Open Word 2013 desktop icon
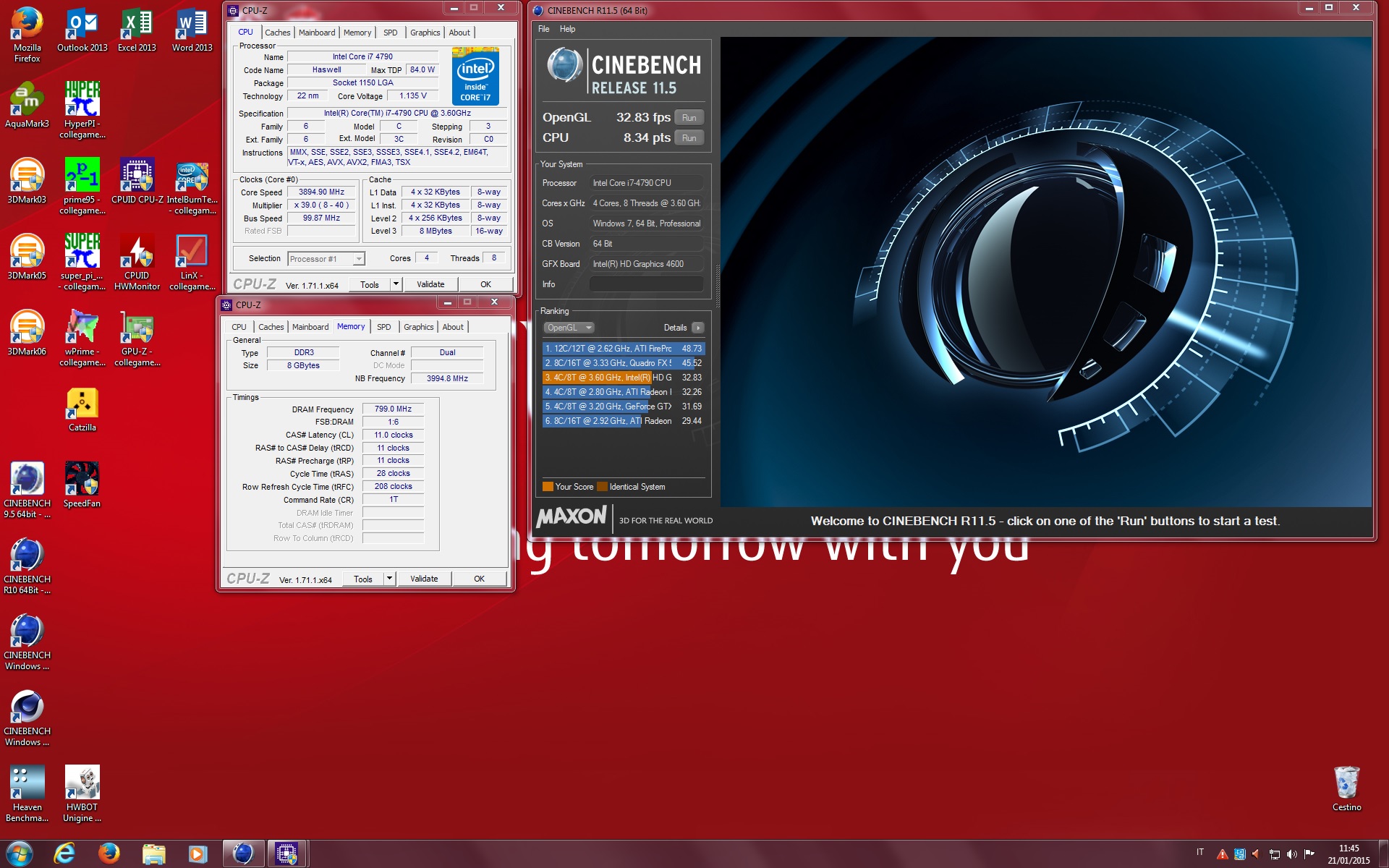The height and width of the screenshot is (868, 1389). tap(192, 30)
